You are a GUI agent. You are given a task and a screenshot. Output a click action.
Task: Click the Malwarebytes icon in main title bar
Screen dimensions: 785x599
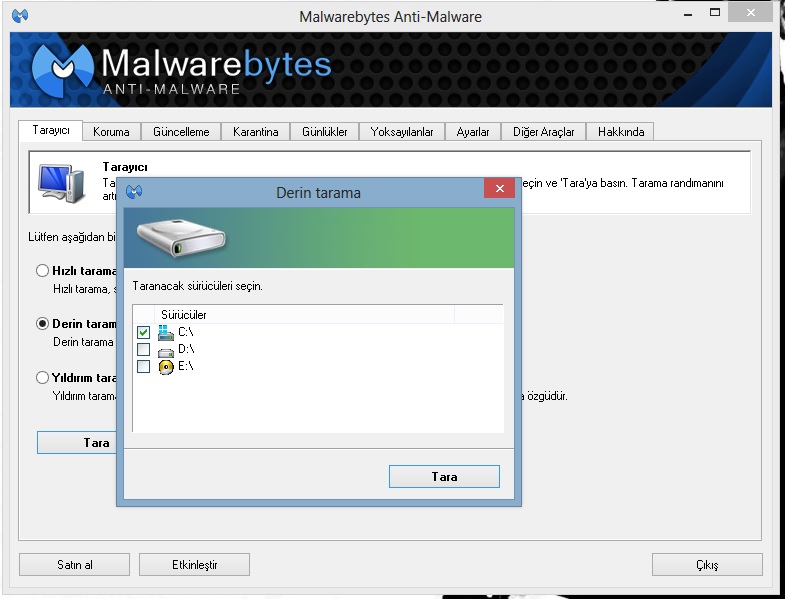coord(20,16)
